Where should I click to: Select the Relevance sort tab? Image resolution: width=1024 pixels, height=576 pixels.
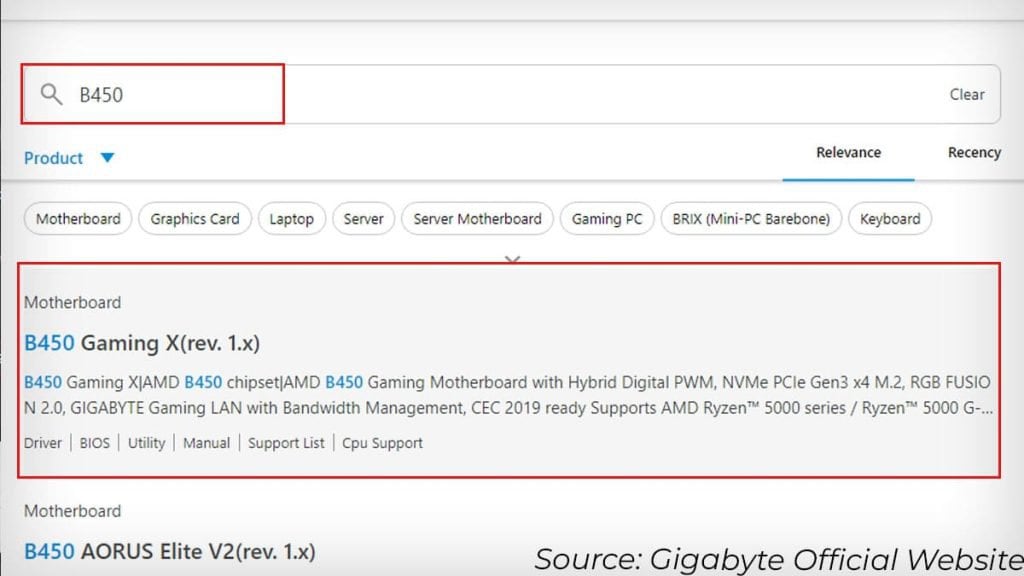point(848,152)
